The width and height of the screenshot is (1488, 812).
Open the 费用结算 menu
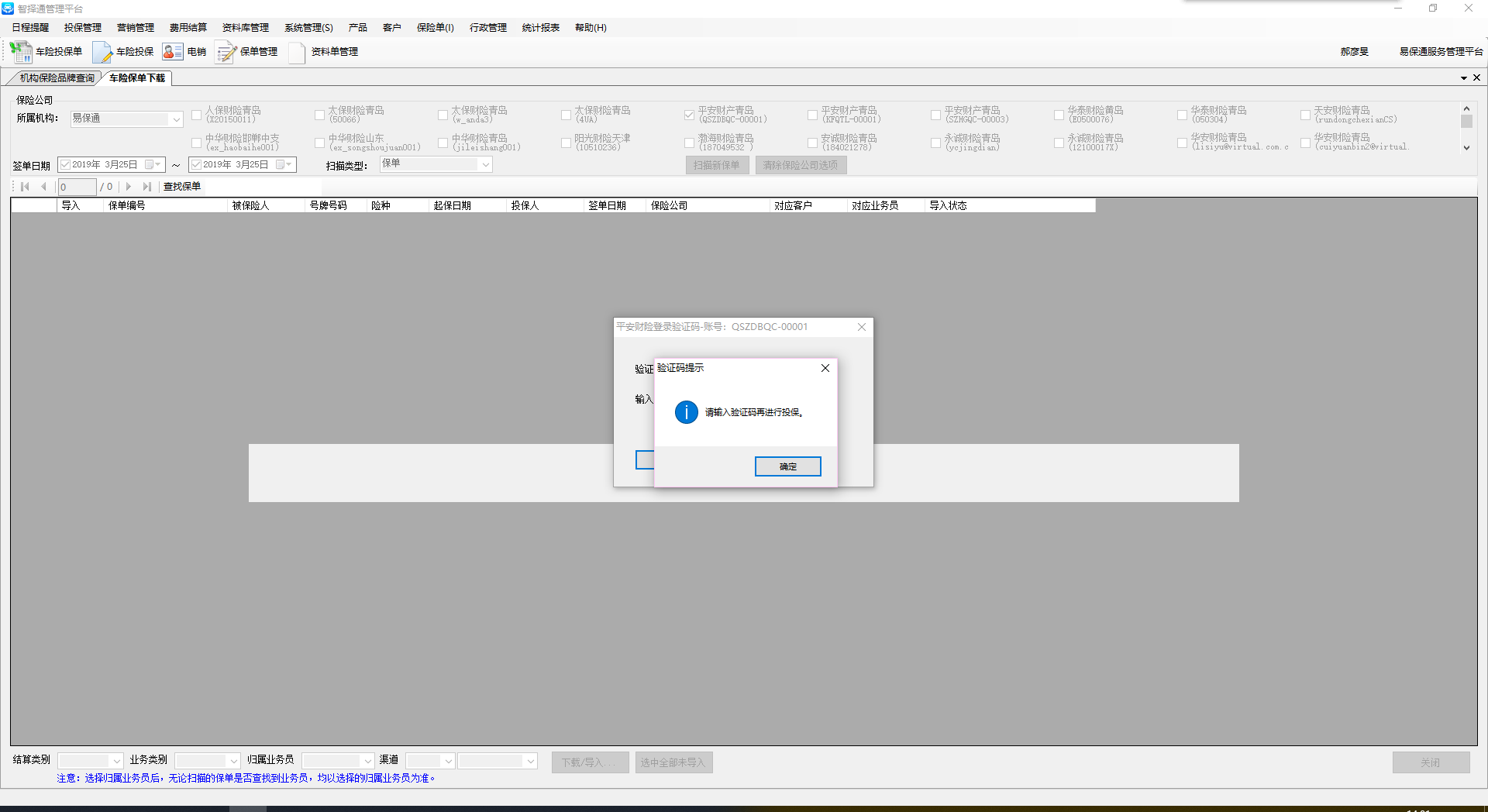coord(188,28)
